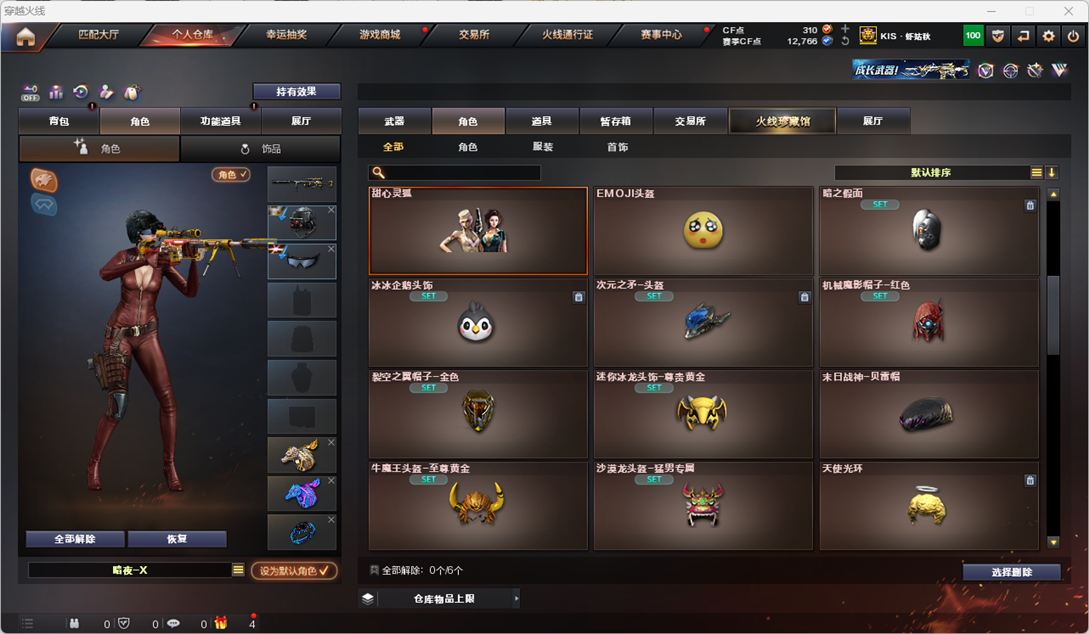This screenshot has height=634, width=1089.
Task: Click the power exit icon
Action: point(1074,36)
